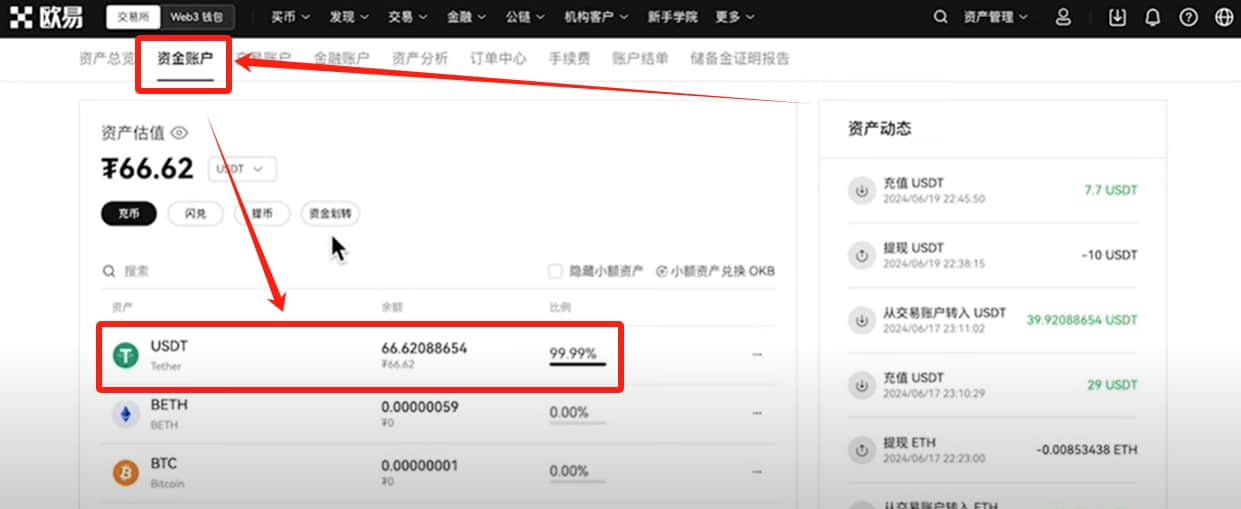
Task: Check the 隐藏小额资产 checkbox
Action: coord(555,271)
